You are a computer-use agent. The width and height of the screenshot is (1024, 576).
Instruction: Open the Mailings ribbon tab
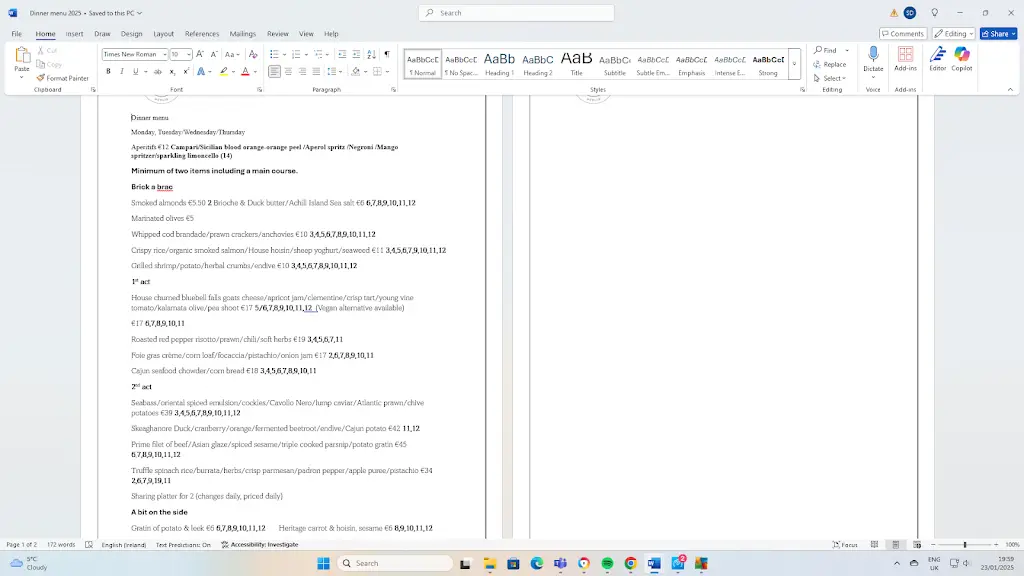tap(242, 34)
